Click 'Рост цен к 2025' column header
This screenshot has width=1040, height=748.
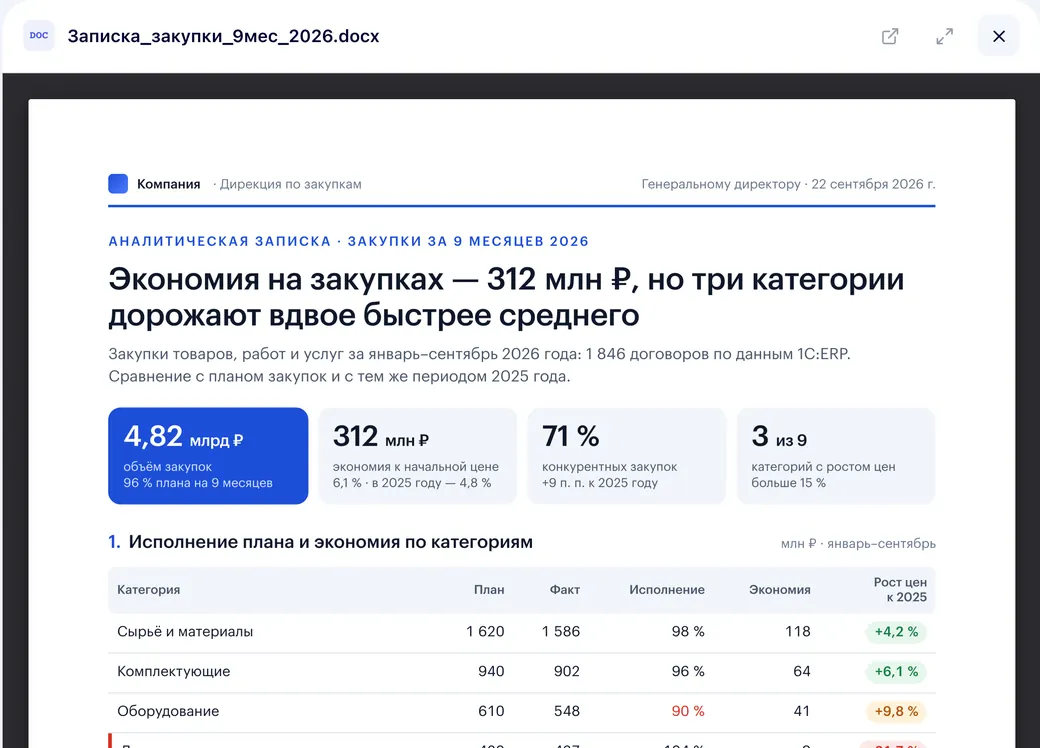pos(900,590)
